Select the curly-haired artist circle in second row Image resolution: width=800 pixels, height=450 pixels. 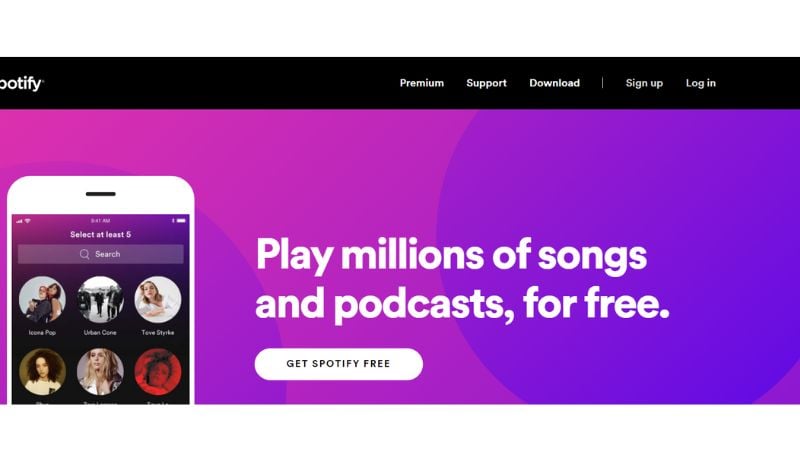42,371
